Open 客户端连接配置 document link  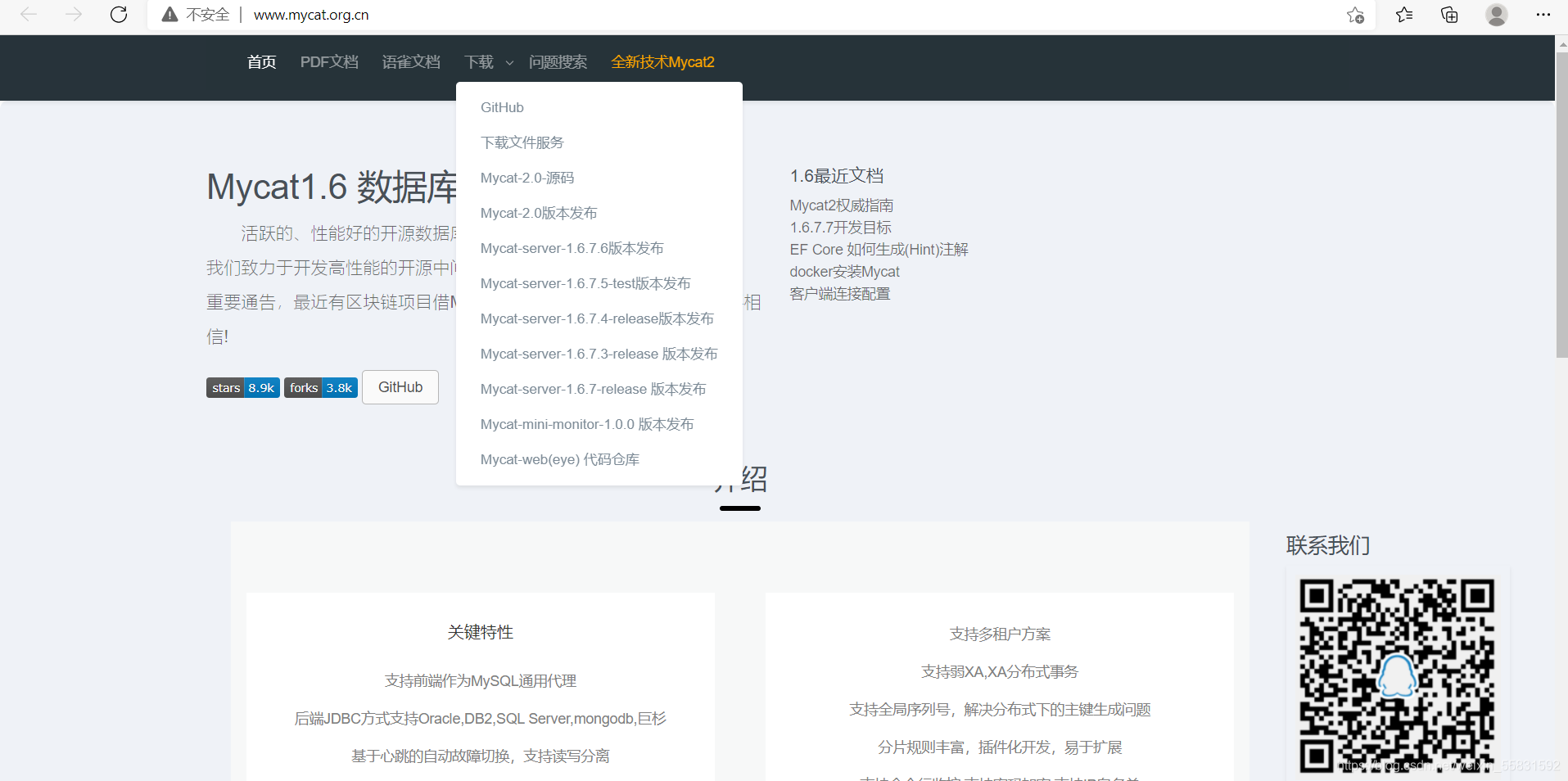840,294
